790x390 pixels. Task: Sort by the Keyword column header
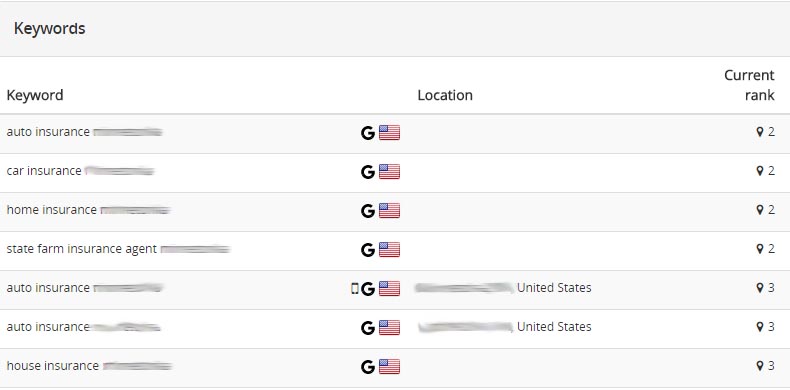35,95
